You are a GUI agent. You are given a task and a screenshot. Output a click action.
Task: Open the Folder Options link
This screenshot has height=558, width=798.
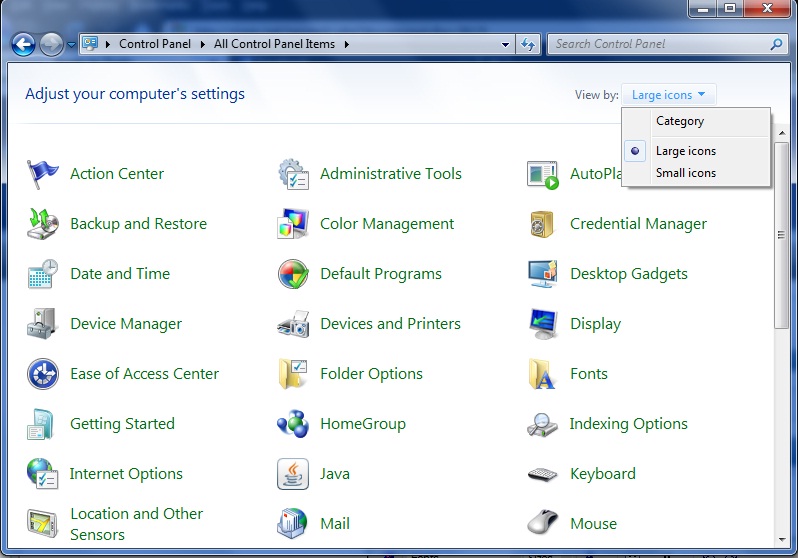point(372,374)
